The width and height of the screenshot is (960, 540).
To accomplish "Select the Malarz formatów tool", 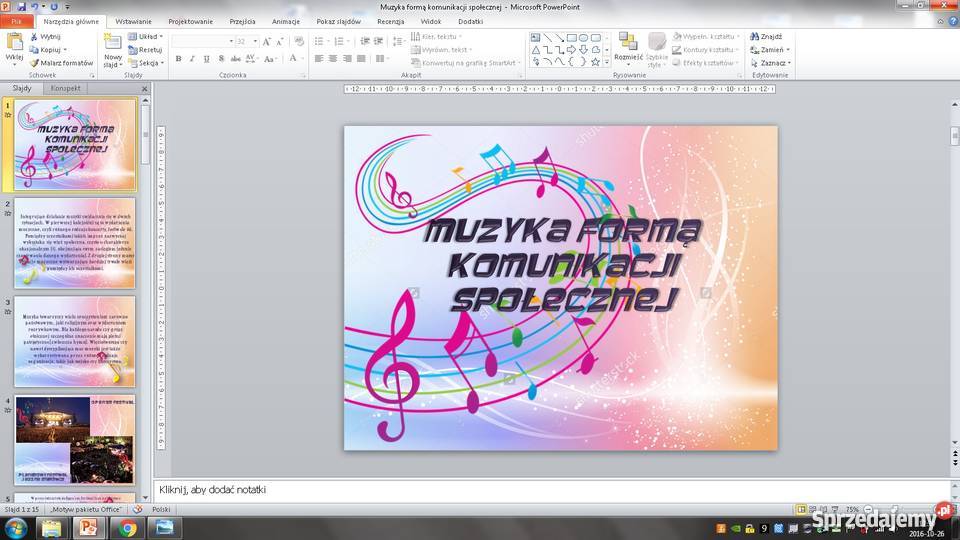I will click(62, 63).
